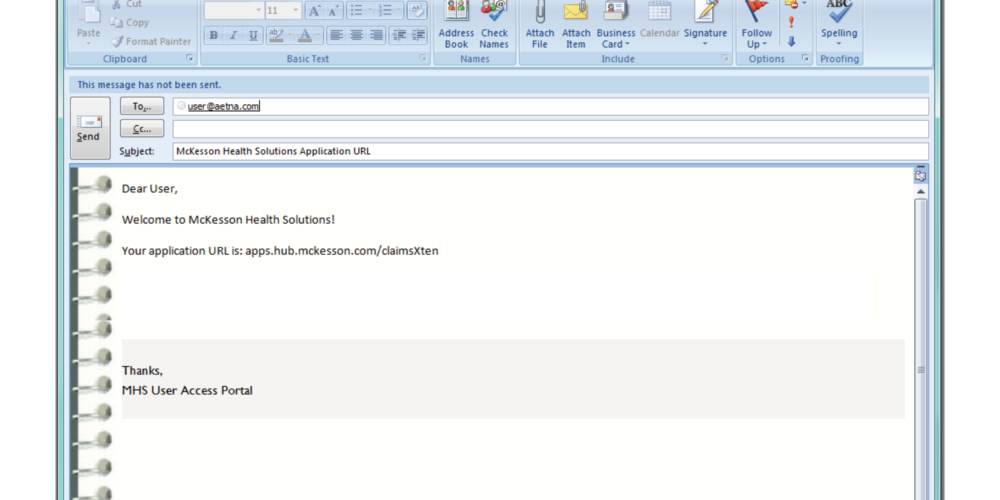The image size is (1000, 500).
Task: Set High Importance with red exclamation
Action: [791, 22]
